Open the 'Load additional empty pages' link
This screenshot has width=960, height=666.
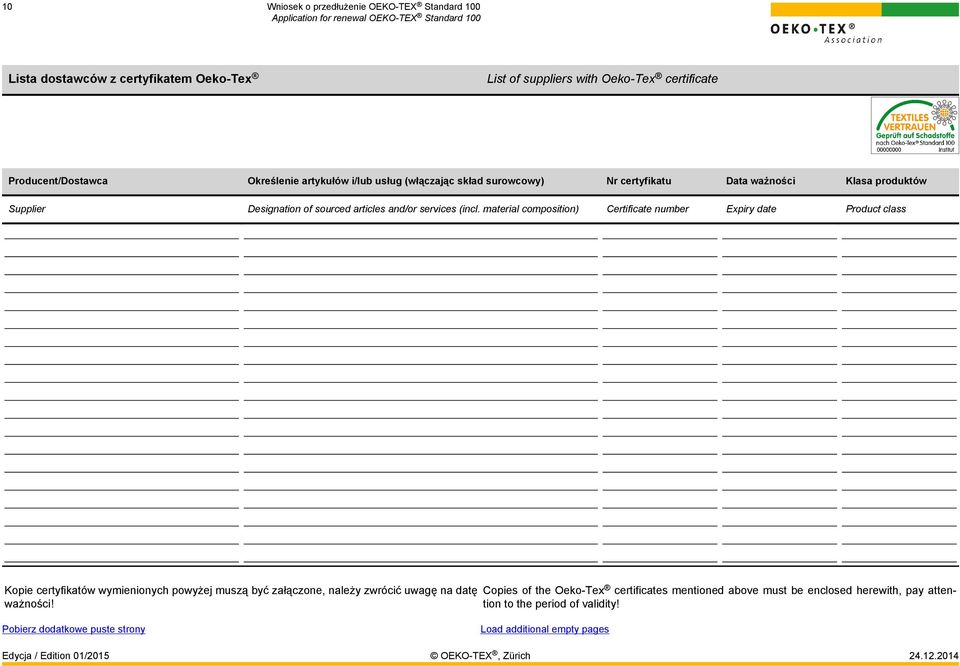[x=544, y=629]
